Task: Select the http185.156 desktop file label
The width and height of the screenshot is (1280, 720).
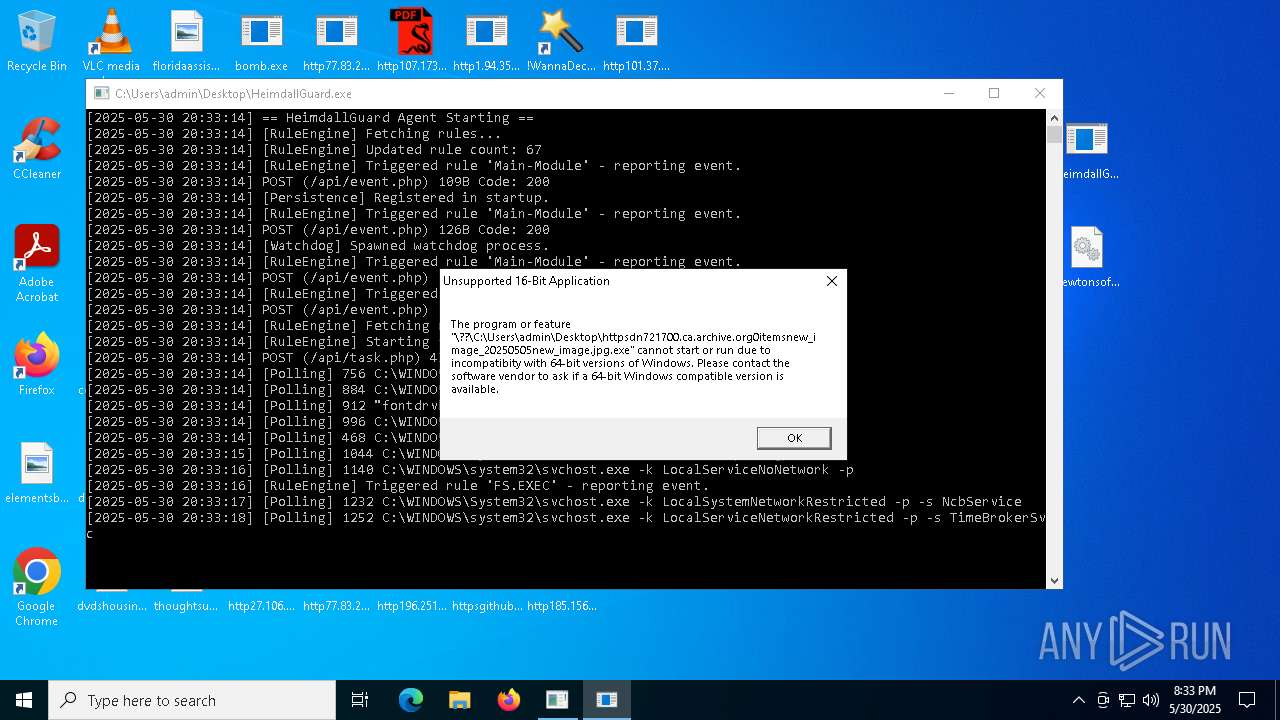Action: point(562,606)
